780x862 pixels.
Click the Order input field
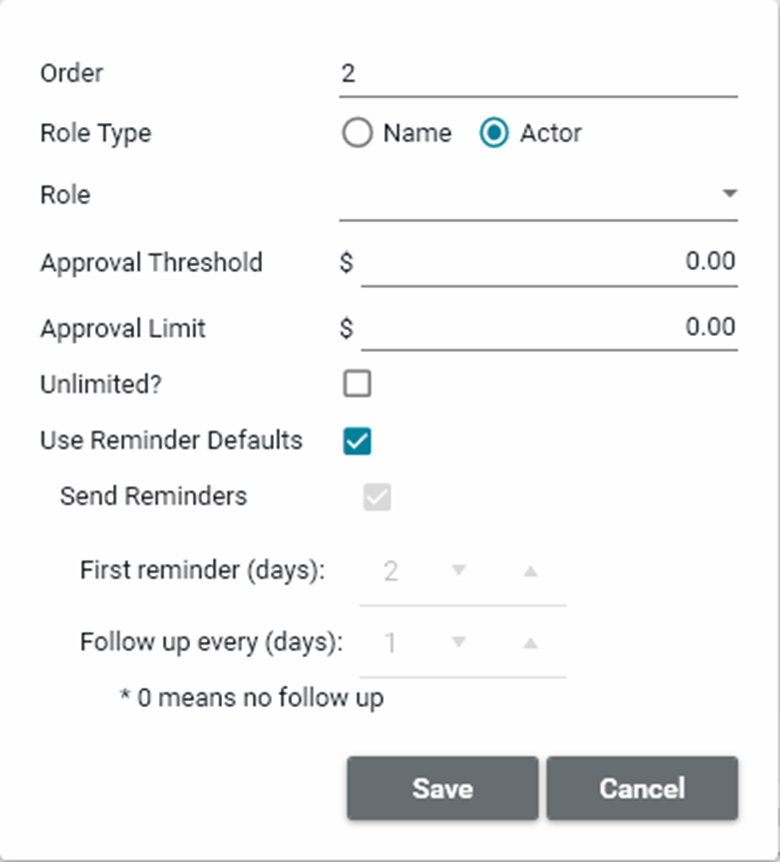pos(538,74)
